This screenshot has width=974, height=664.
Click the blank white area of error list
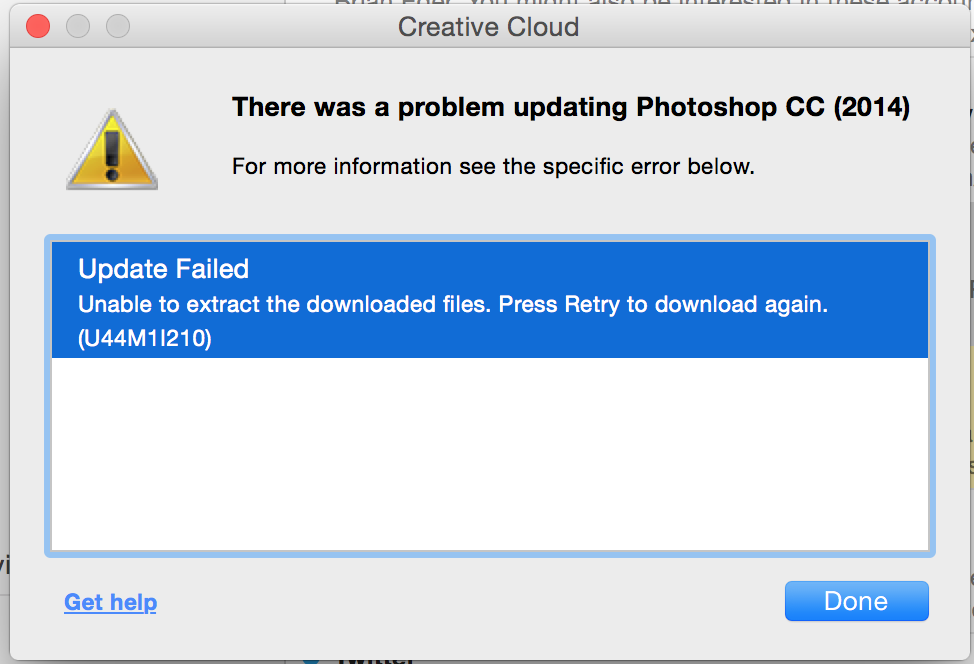[x=490, y=455]
